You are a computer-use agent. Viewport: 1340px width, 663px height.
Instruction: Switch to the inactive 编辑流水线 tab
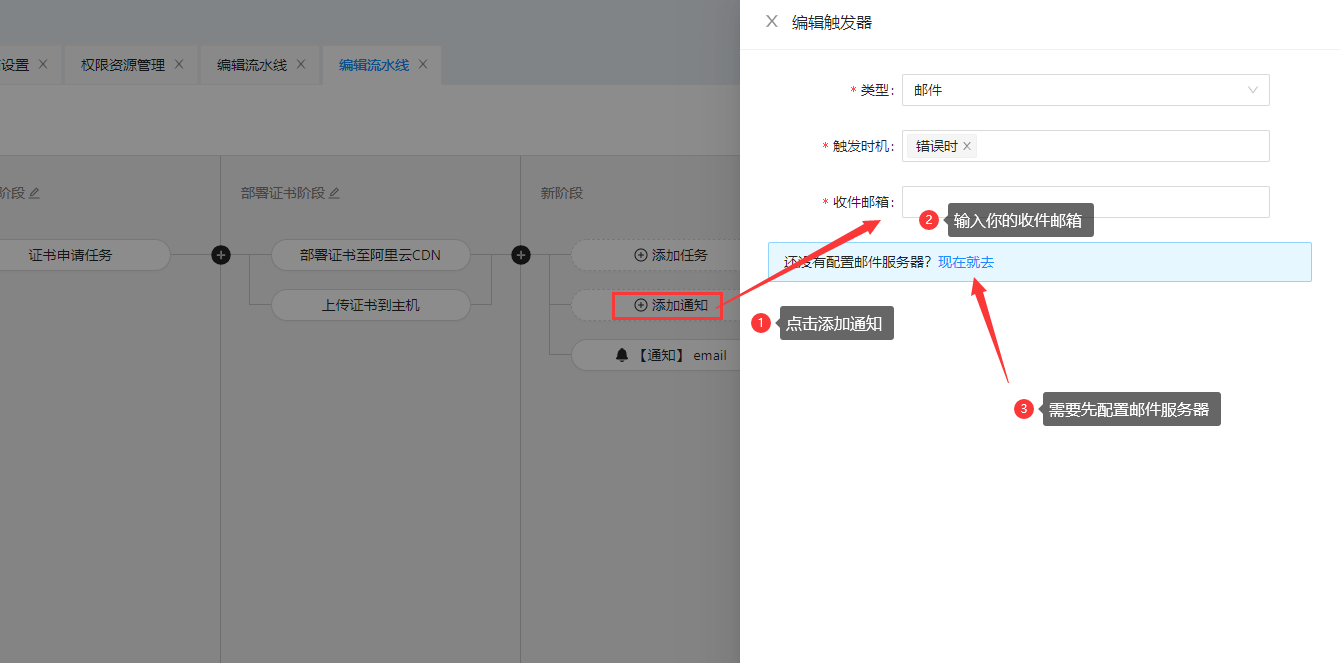tap(252, 65)
